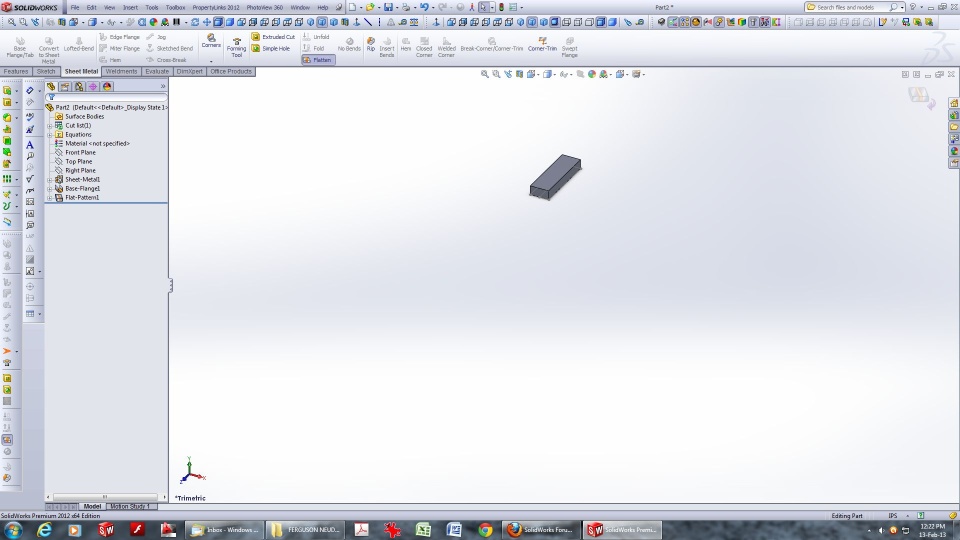Toggle the Flatten button in Sheet Metal toolbar
Screen dimensions: 960x540
(x=318, y=60)
